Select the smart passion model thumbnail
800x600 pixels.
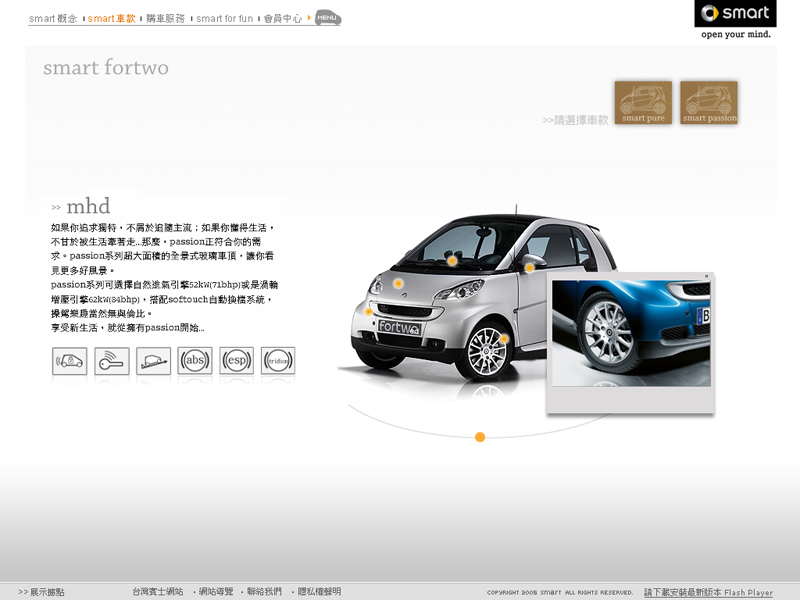(x=709, y=103)
